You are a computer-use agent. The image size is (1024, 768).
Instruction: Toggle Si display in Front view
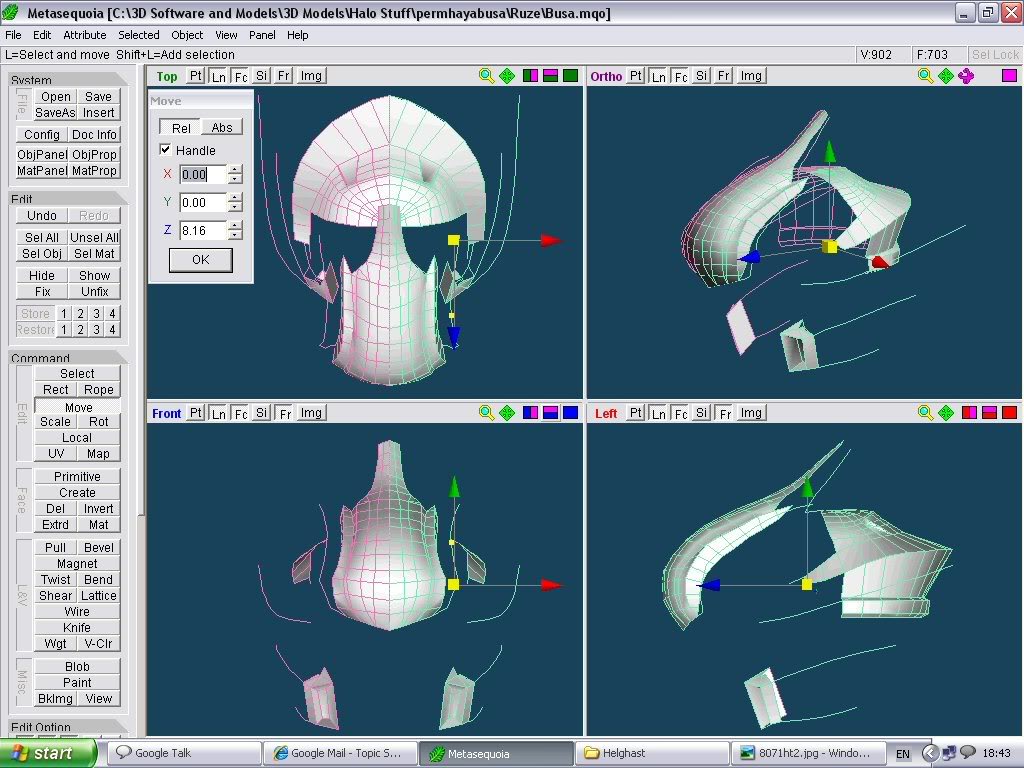pyautogui.click(x=262, y=413)
